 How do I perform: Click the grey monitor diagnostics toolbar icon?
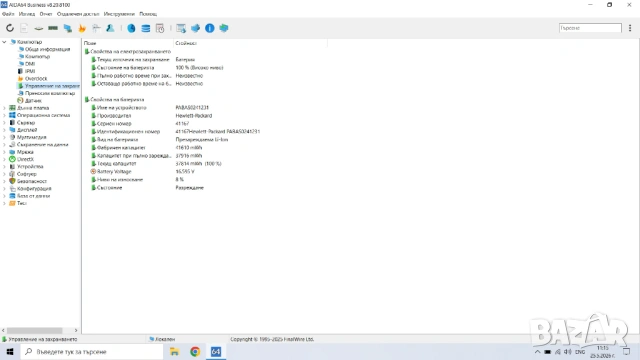[96, 28]
